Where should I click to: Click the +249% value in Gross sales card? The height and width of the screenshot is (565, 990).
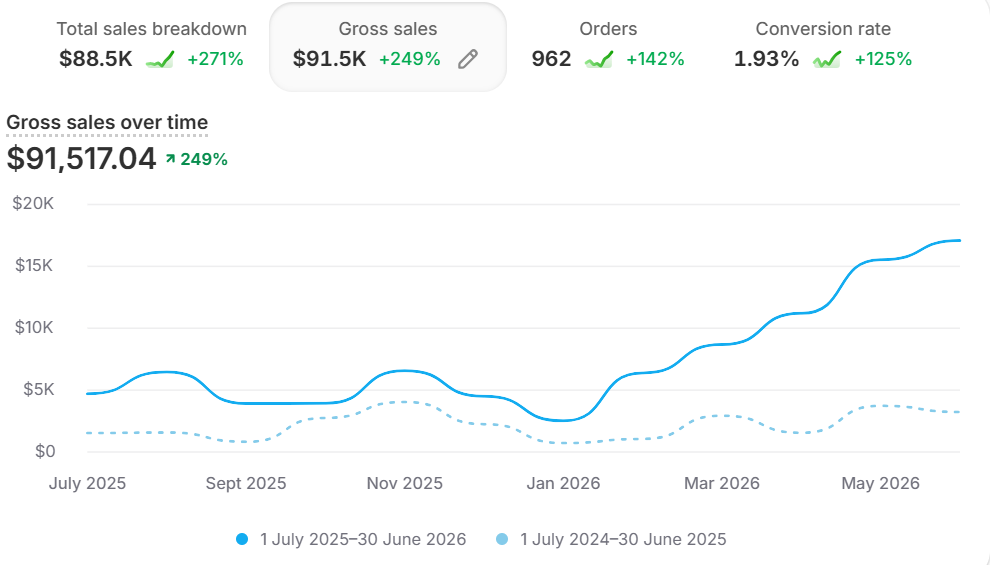(410, 59)
